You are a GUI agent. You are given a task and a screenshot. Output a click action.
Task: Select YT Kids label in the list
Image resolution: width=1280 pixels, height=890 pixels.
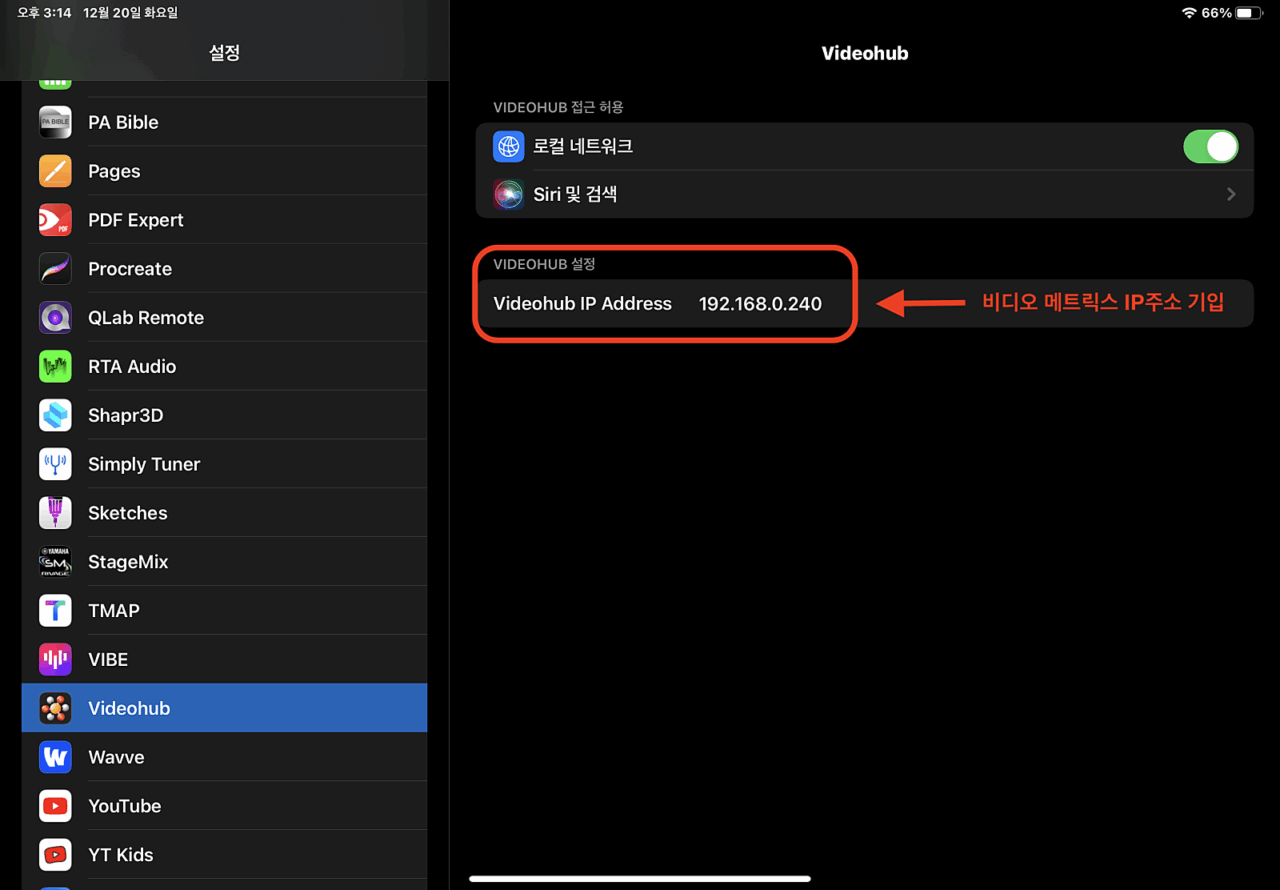pos(121,855)
